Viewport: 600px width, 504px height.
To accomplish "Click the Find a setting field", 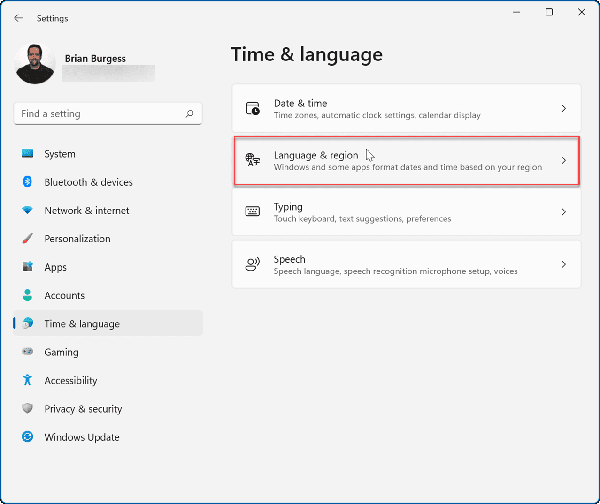I will click(108, 114).
